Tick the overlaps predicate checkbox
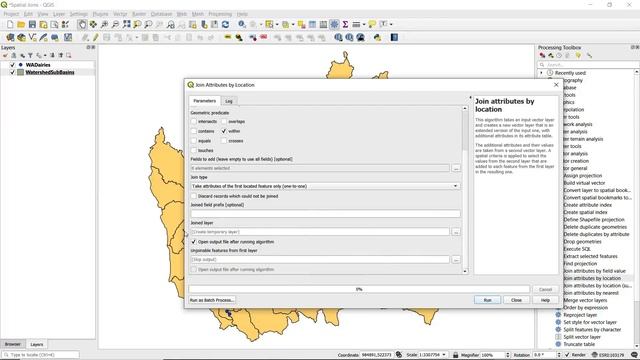The height and width of the screenshot is (360, 640). coord(224,122)
